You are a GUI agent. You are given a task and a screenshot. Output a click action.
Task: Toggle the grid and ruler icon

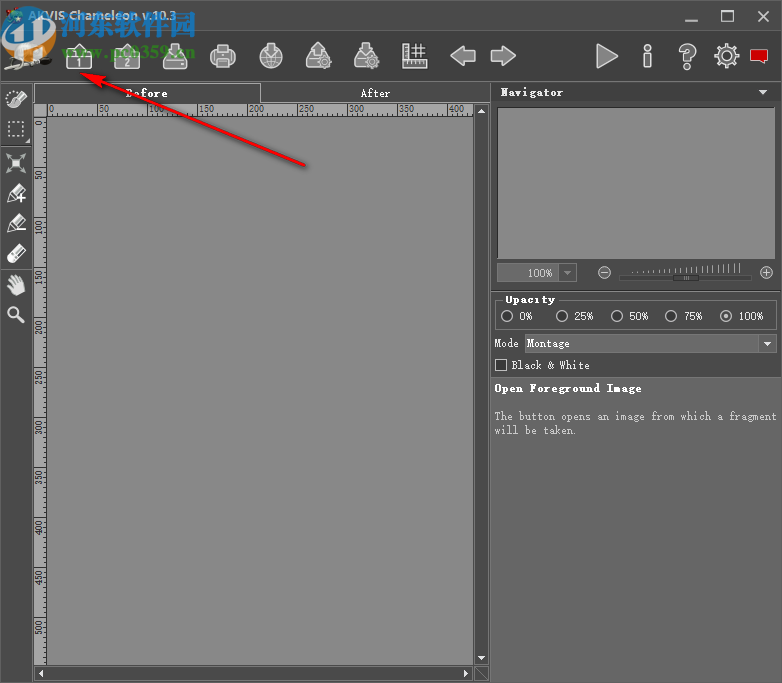[414, 56]
